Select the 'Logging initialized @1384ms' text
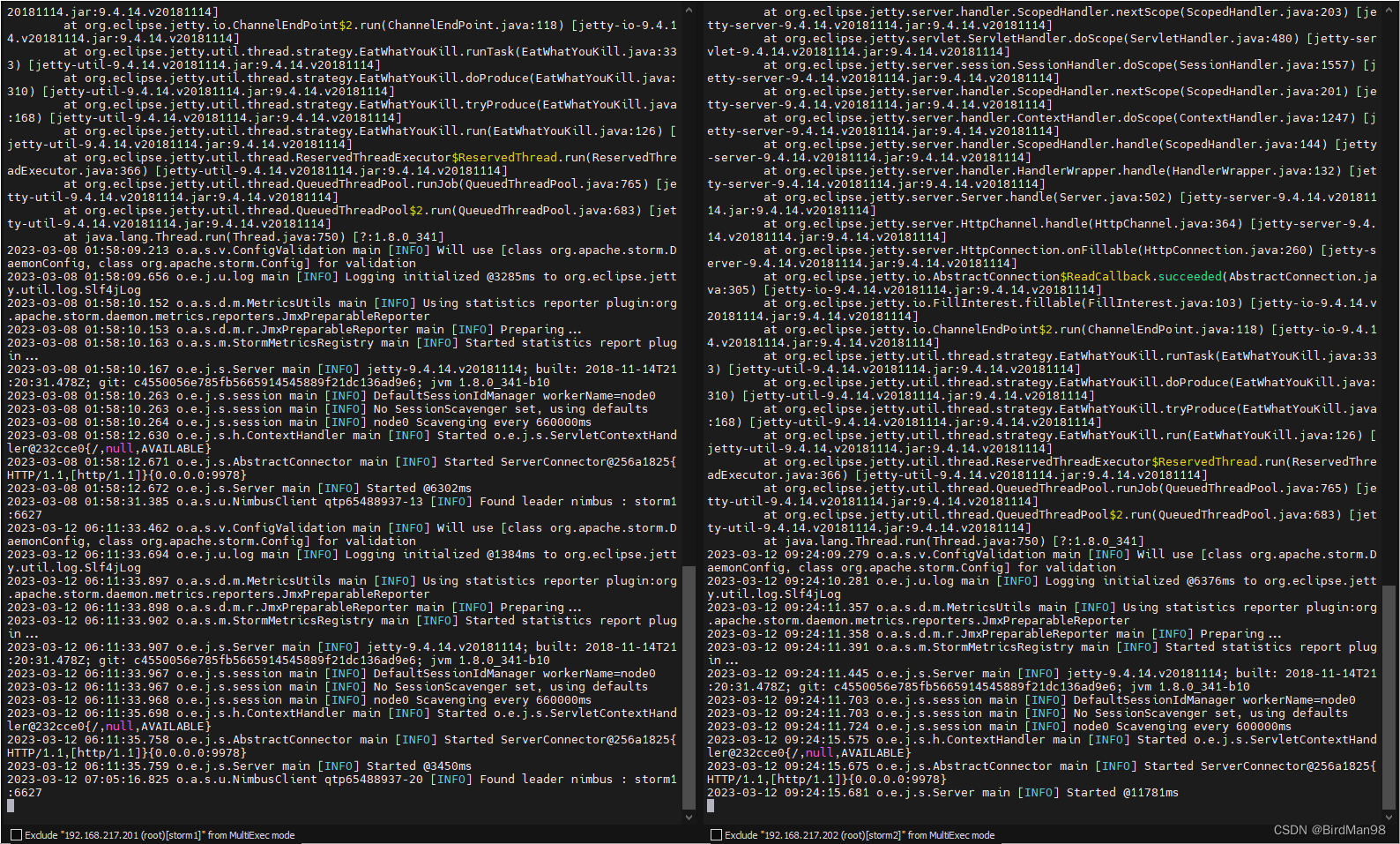Screen dimensions: 1400x844 [x=440, y=554]
